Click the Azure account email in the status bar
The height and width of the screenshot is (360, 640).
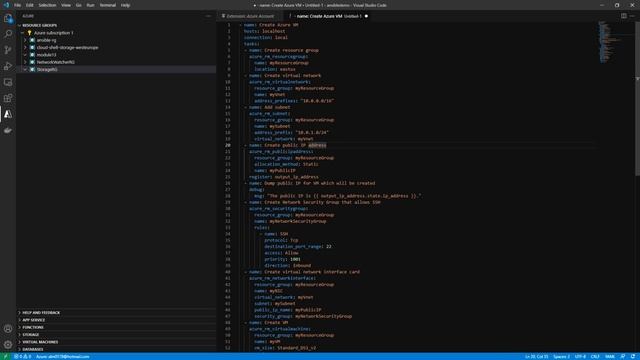[x=62, y=356]
